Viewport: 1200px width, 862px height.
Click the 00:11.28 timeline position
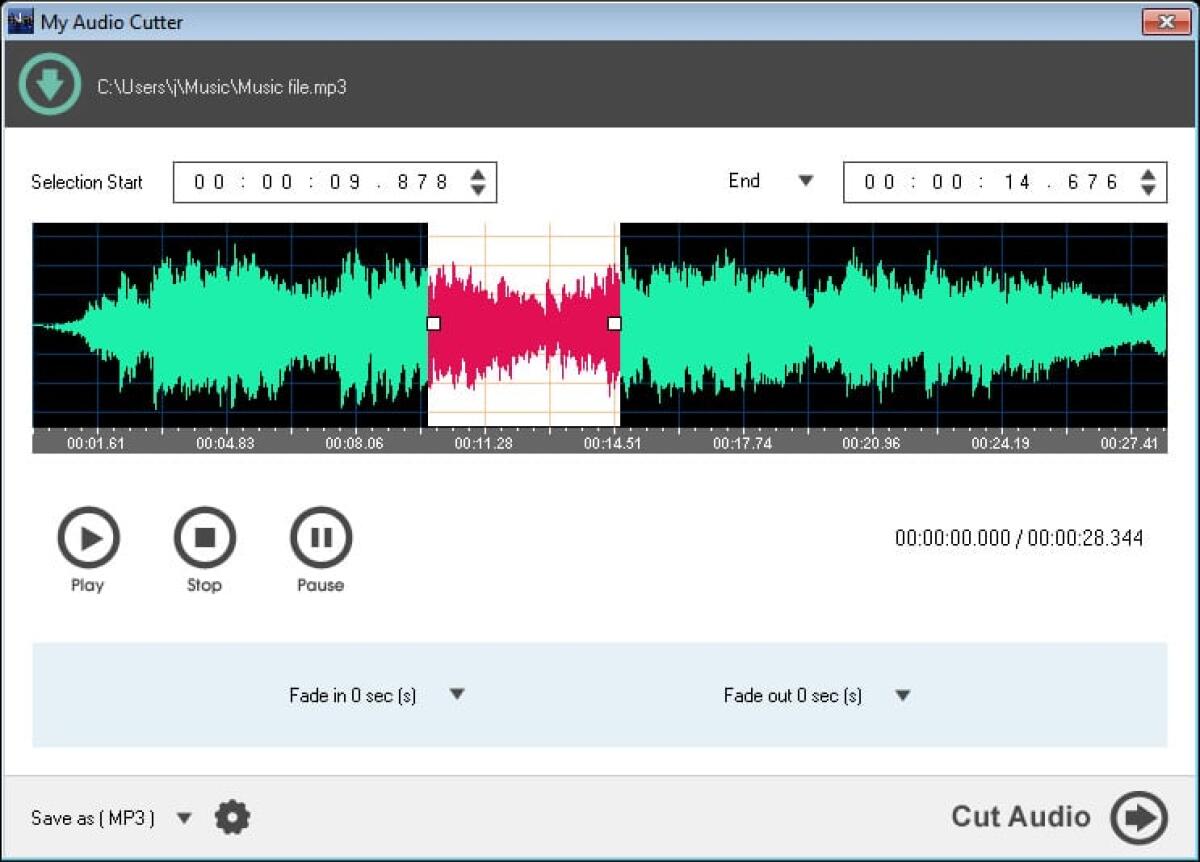(x=483, y=441)
